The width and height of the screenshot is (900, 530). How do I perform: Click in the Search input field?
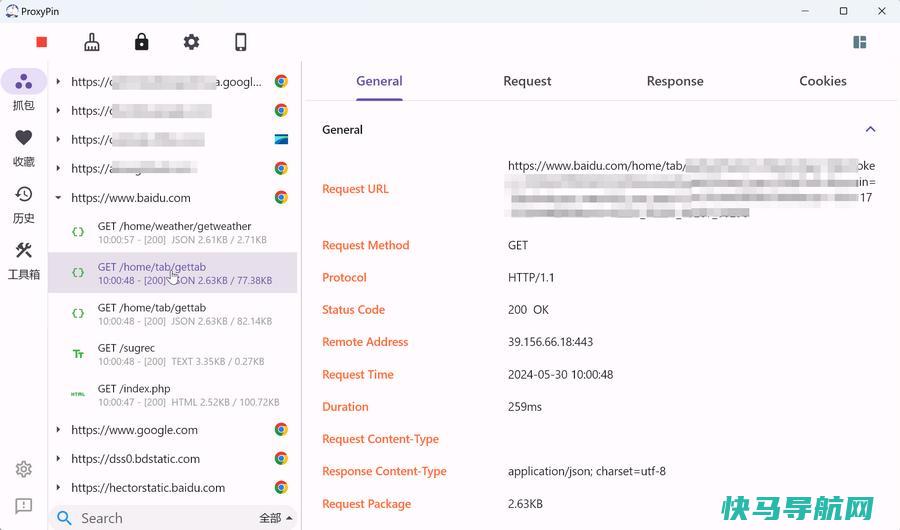pyautogui.click(x=166, y=518)
